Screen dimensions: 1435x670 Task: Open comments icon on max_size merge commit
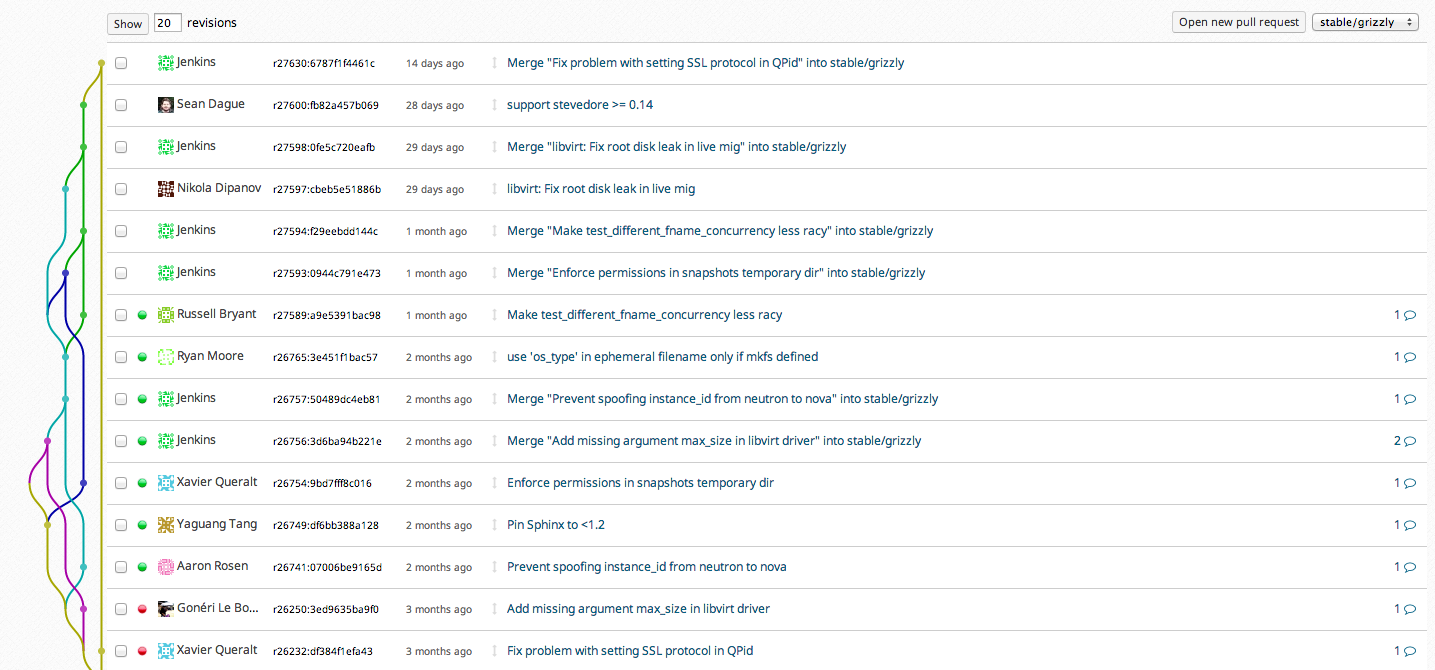pos(1410,441)
